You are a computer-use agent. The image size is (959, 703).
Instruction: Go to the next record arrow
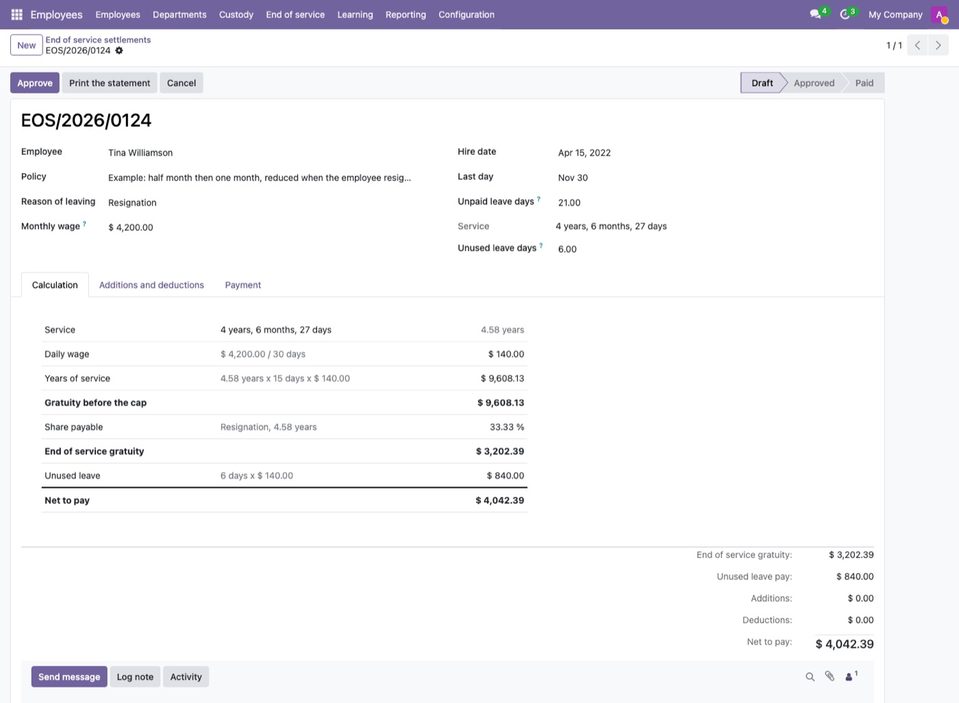coord(938,45)
